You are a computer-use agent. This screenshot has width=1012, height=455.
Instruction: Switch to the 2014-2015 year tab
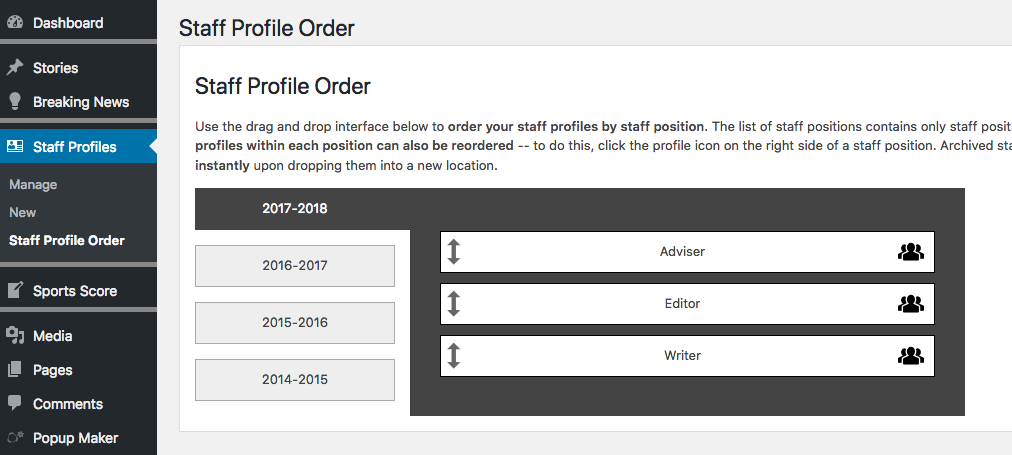(295, 379)
